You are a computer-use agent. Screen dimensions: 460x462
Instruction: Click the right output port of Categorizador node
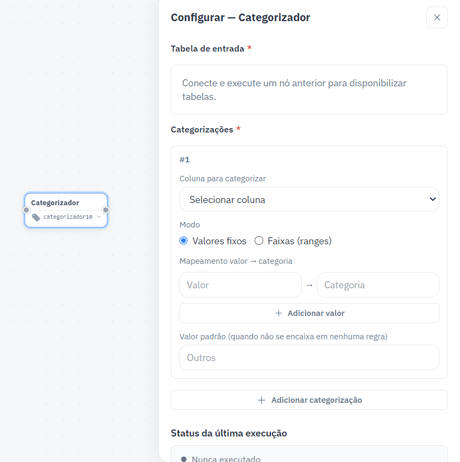(106, 210)
